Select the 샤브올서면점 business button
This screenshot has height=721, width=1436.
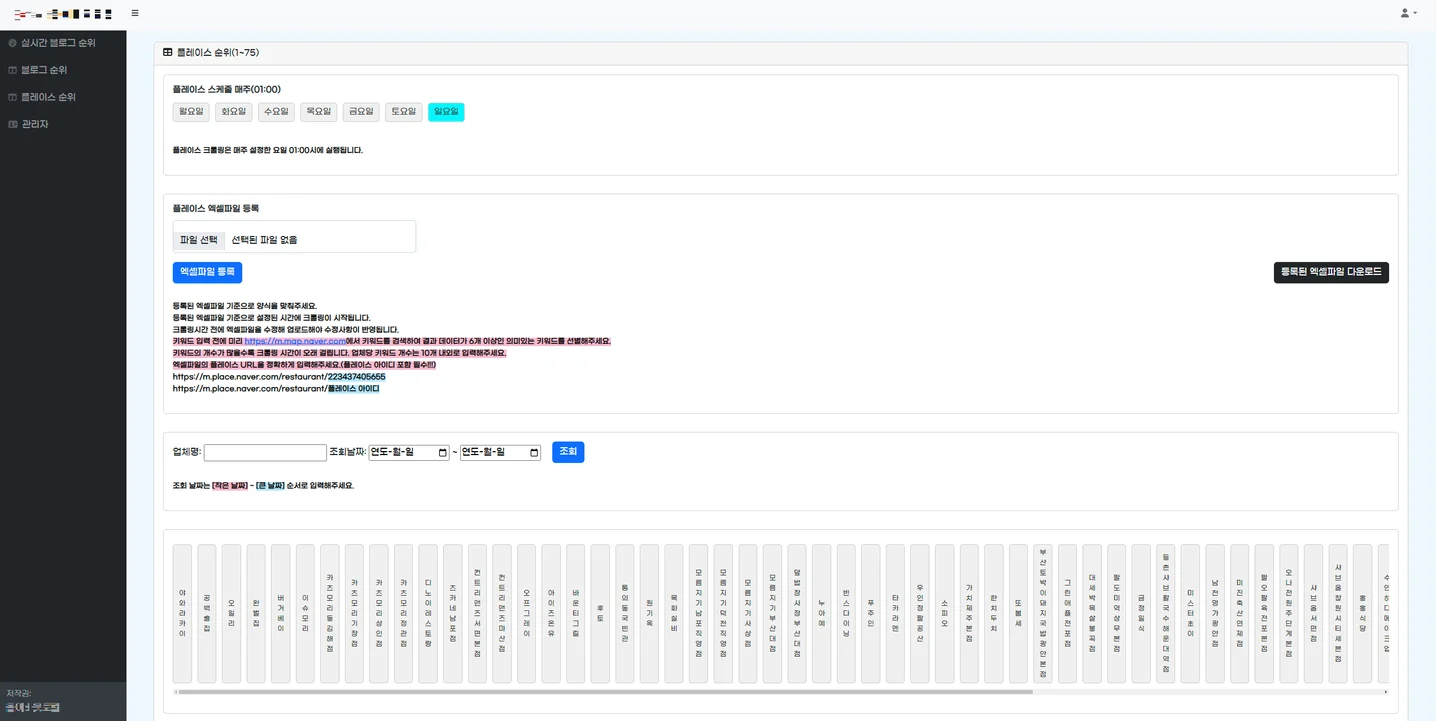tap(1313, 614)
